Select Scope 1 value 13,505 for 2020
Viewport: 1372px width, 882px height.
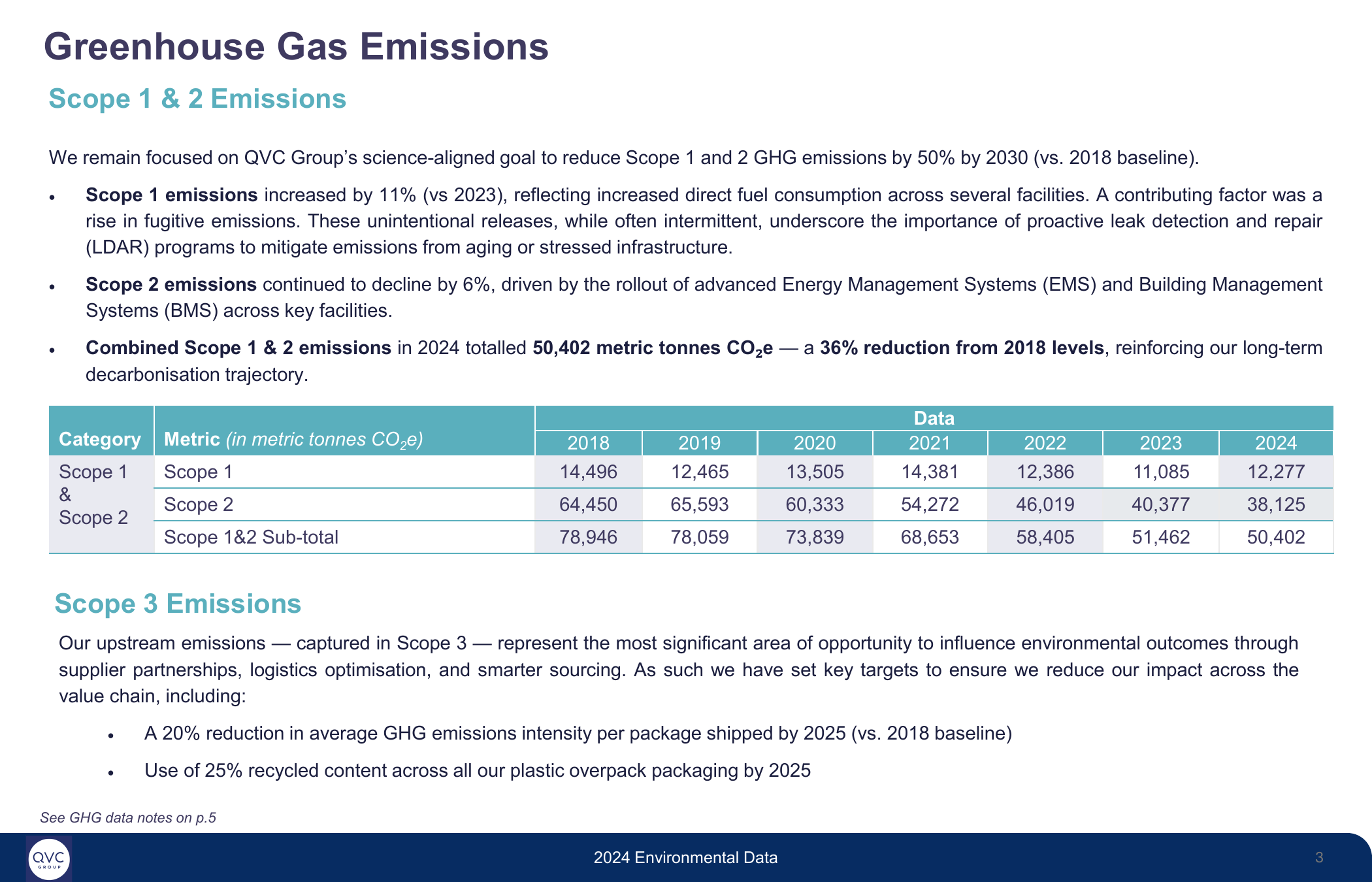click(815, 472)
